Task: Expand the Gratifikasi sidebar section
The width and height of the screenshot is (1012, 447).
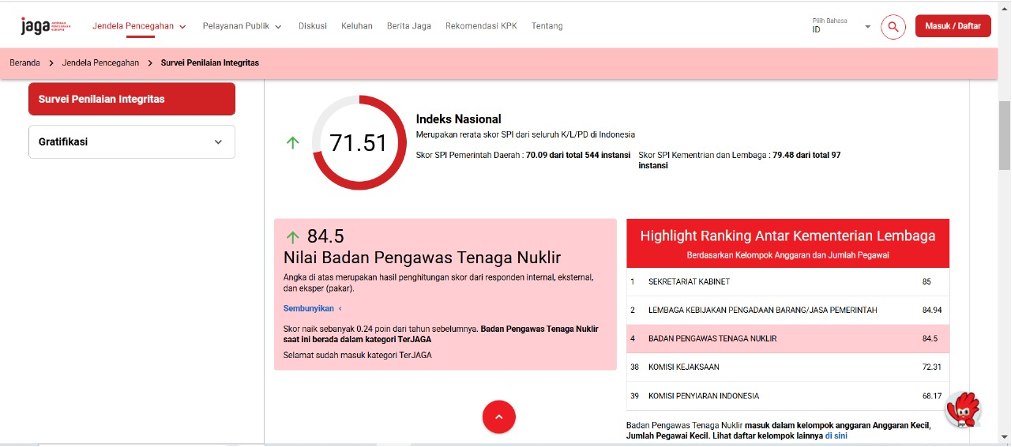Action: tap(132, 142)
